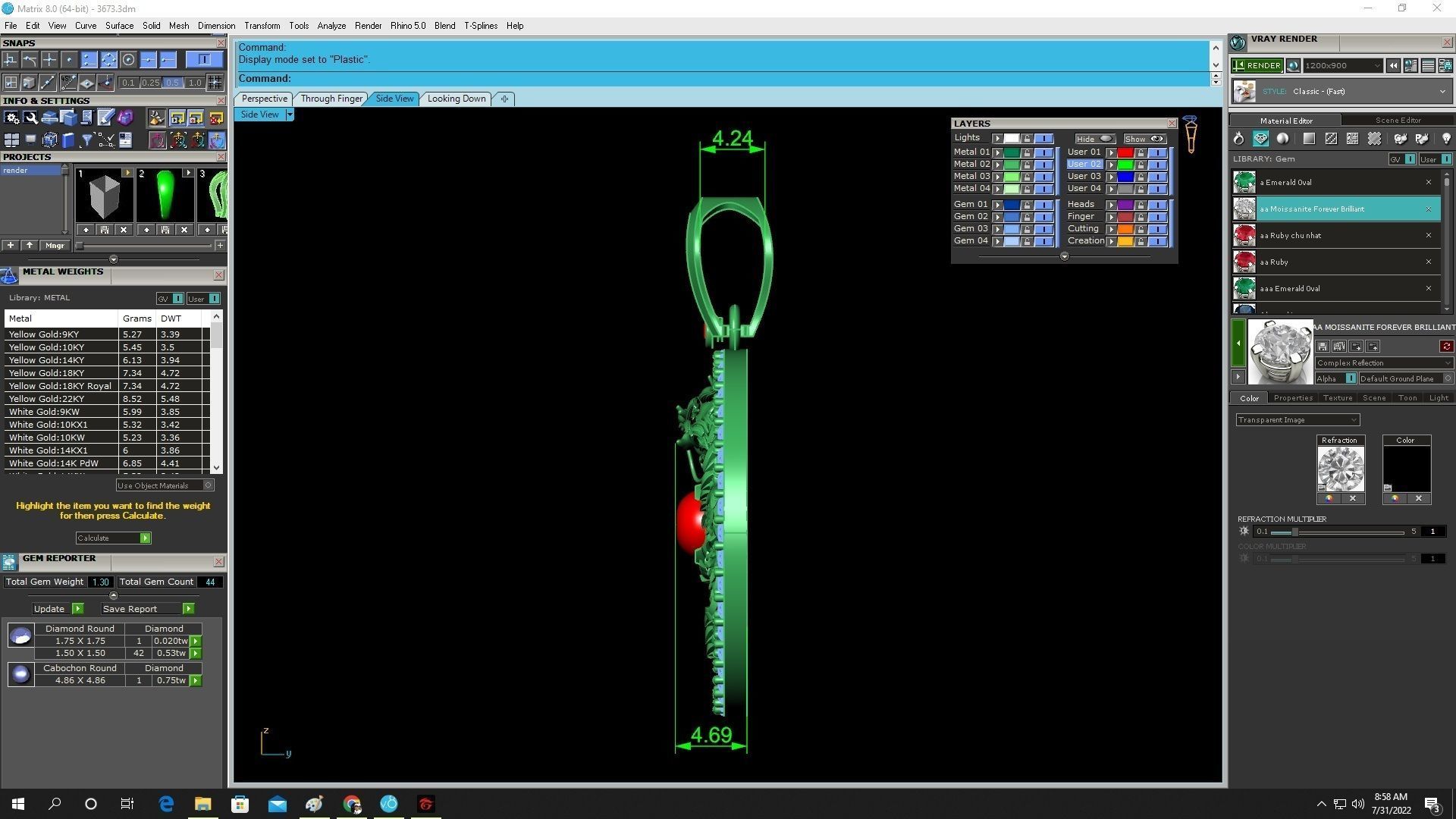1456x819 pixels.
Task: Click the funnel filter selection icon
Action: (86, 140)
